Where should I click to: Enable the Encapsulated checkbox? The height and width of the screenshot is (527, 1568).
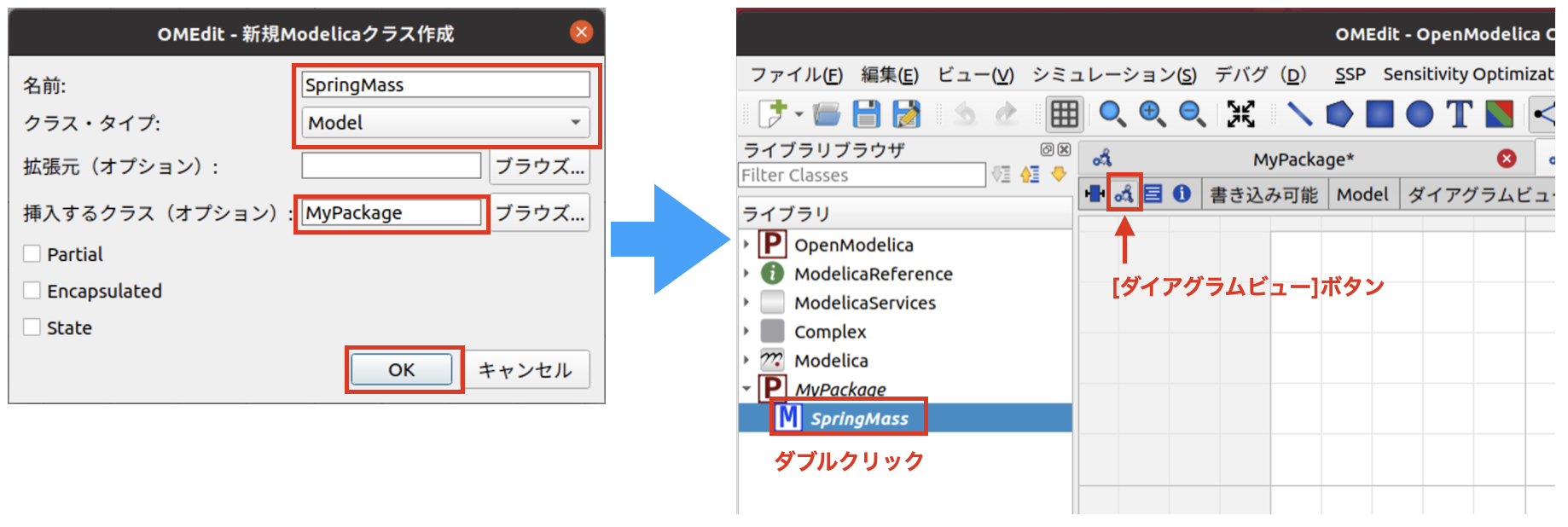click(32, 290)
